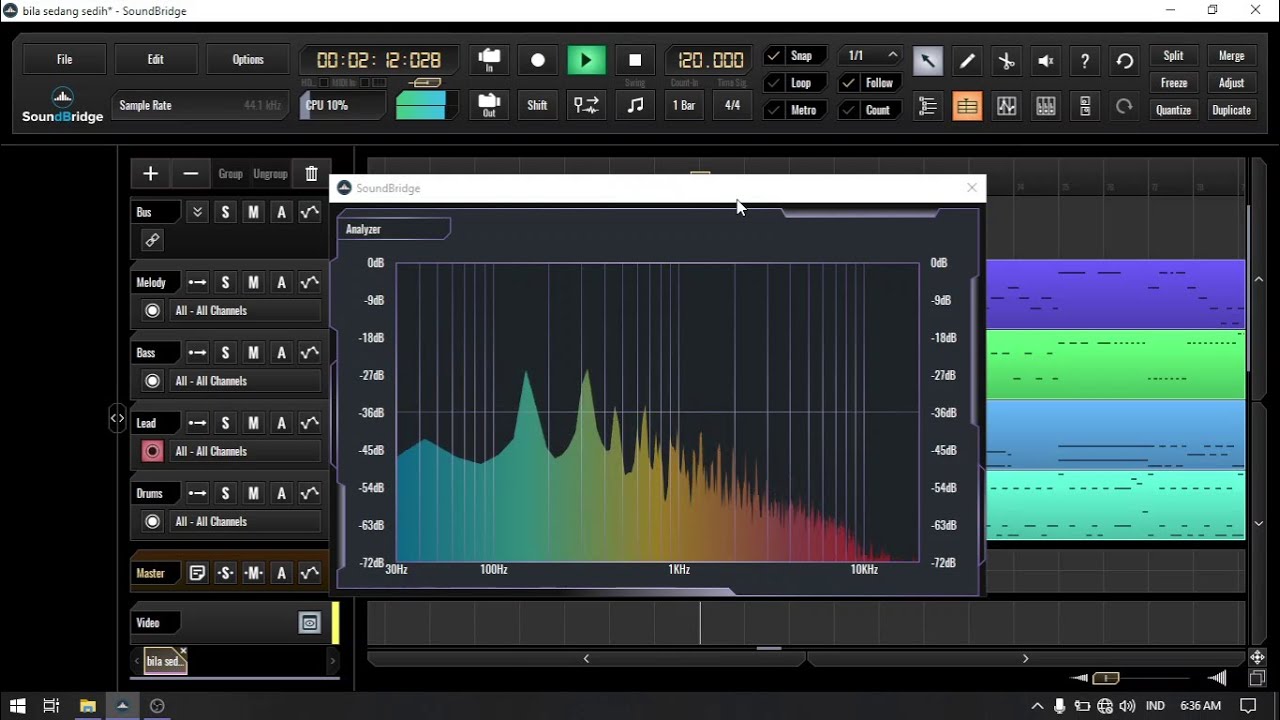Arm record on the Drums track
The height and width of the screenshot is (720, 1280).
152,521
